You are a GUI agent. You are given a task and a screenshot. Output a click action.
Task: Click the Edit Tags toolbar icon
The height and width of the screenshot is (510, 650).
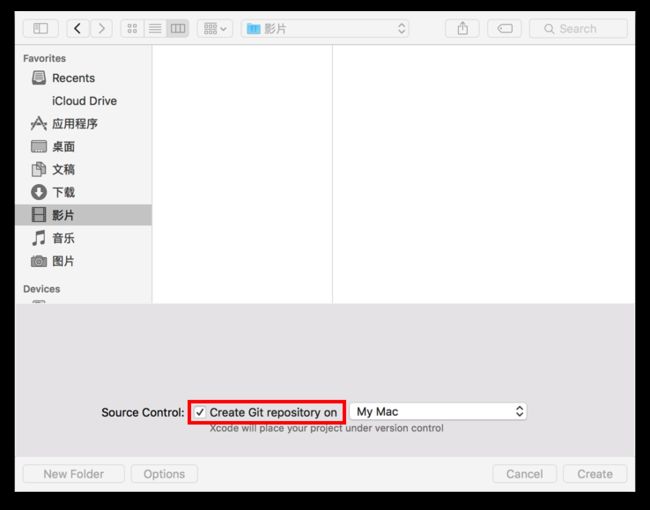[504, 29]
